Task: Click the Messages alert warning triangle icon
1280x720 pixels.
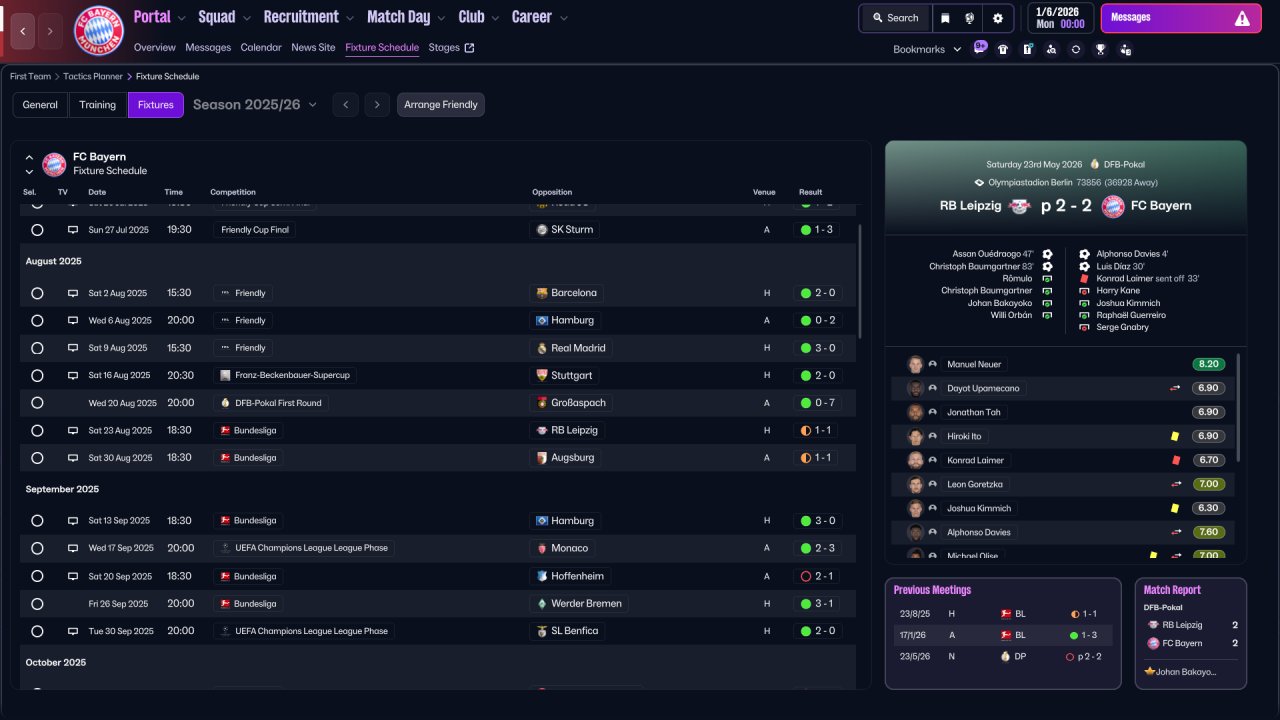Action: click(x=1242, y=18)
